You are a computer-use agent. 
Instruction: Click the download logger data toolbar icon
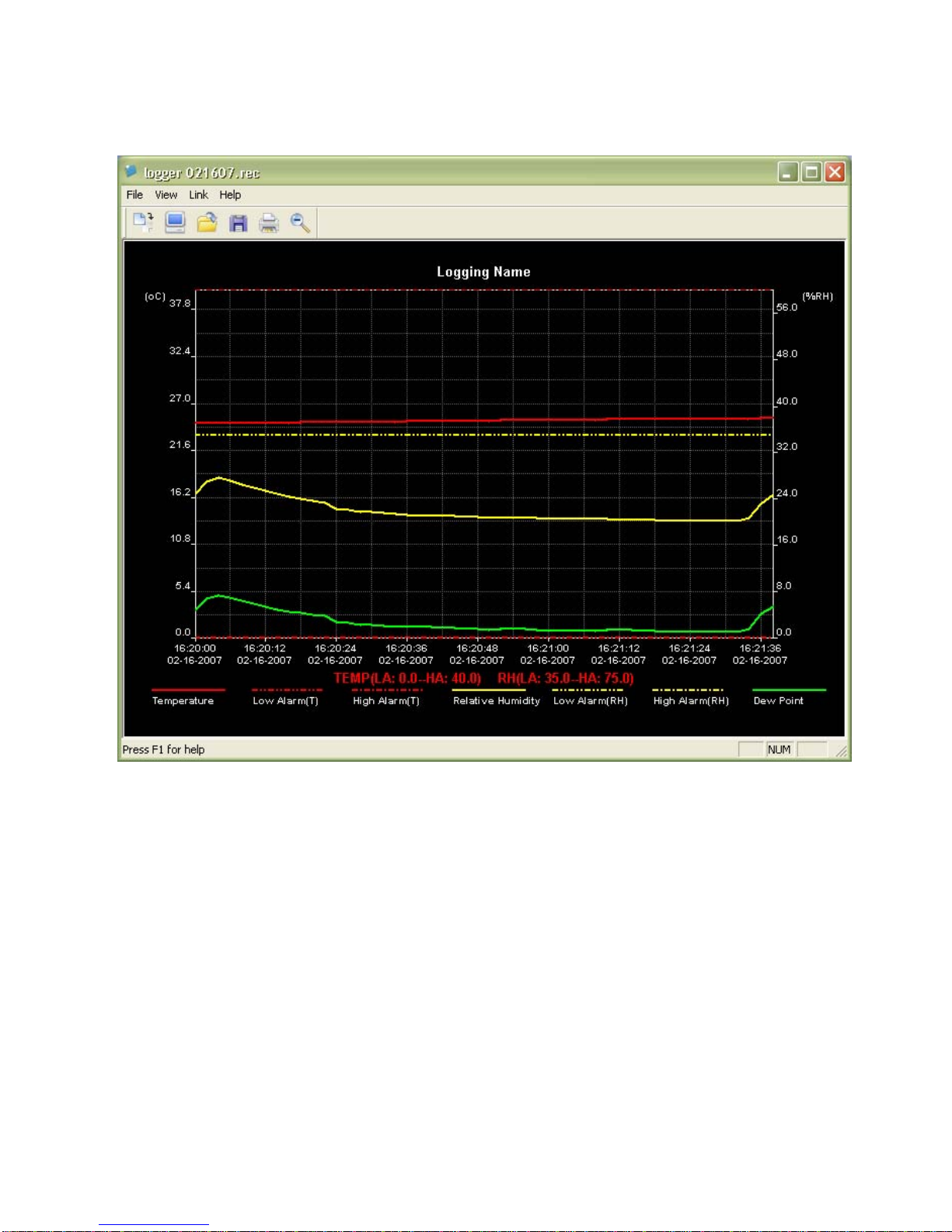pos(143,222)
